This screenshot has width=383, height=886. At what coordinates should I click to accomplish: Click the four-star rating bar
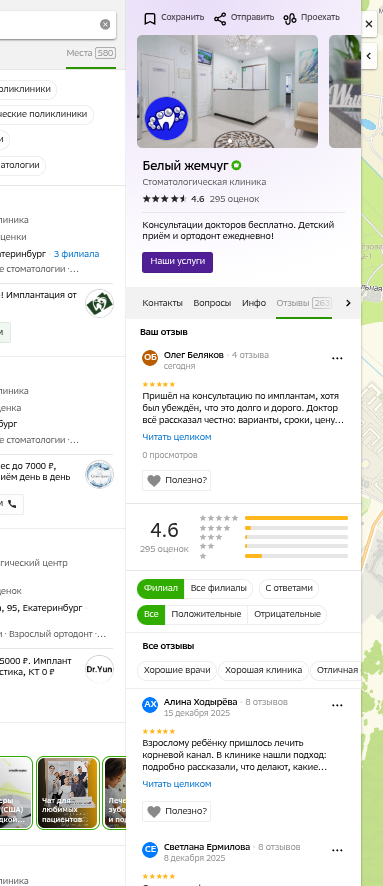coord(296,528)
